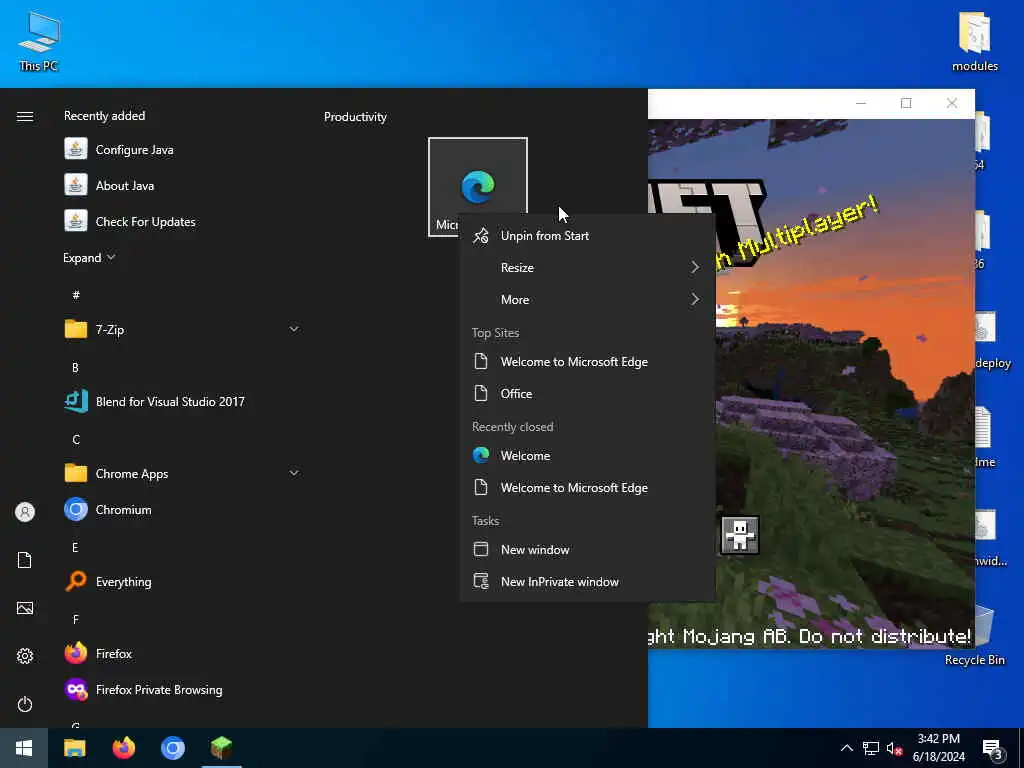Screen dimensions: 1024x768
Task: Open Firefox on the taskbar
Action: (x=123, y=748)
